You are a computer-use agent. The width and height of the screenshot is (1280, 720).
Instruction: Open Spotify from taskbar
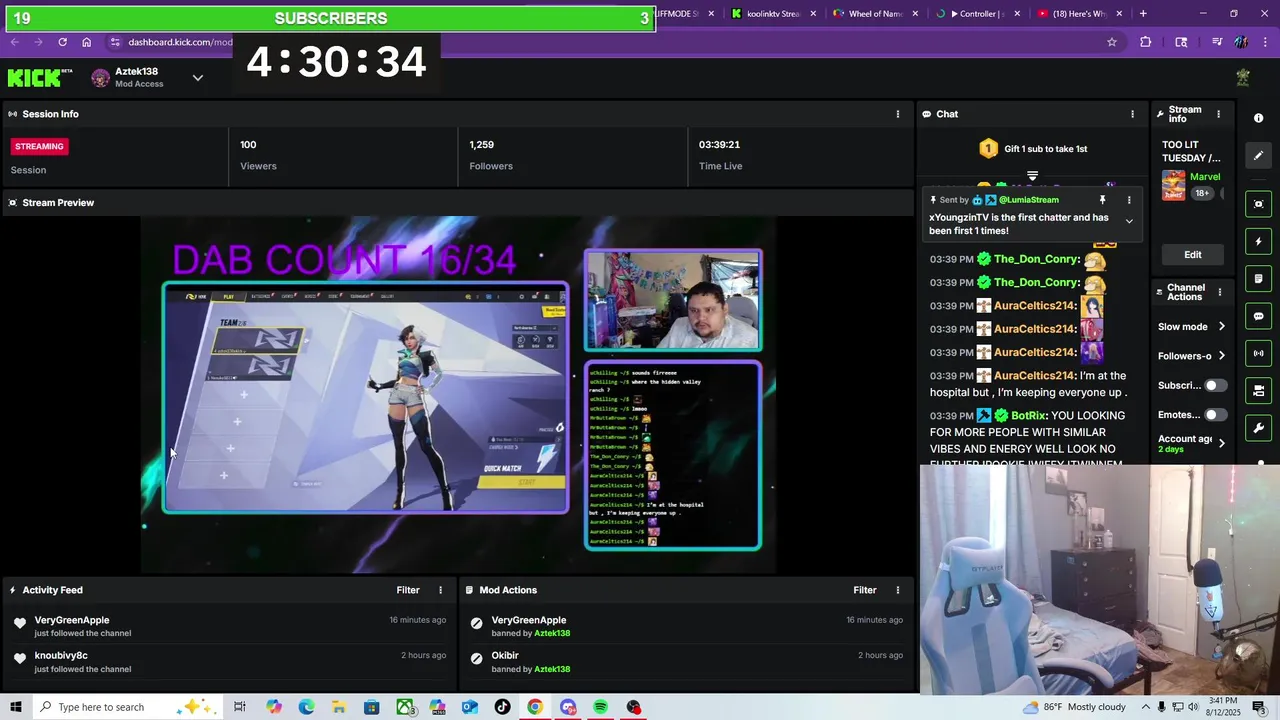click(x=600, y=707)
